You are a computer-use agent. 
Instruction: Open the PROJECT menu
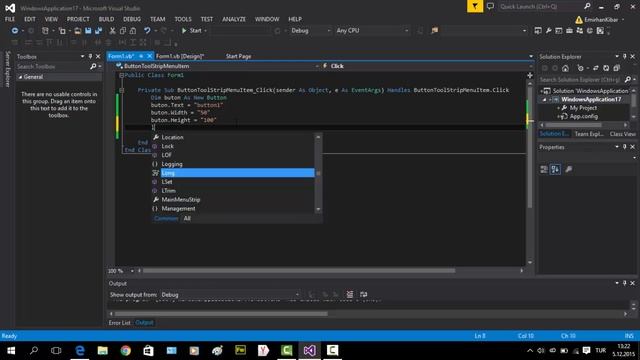click(x=78, y=19)
